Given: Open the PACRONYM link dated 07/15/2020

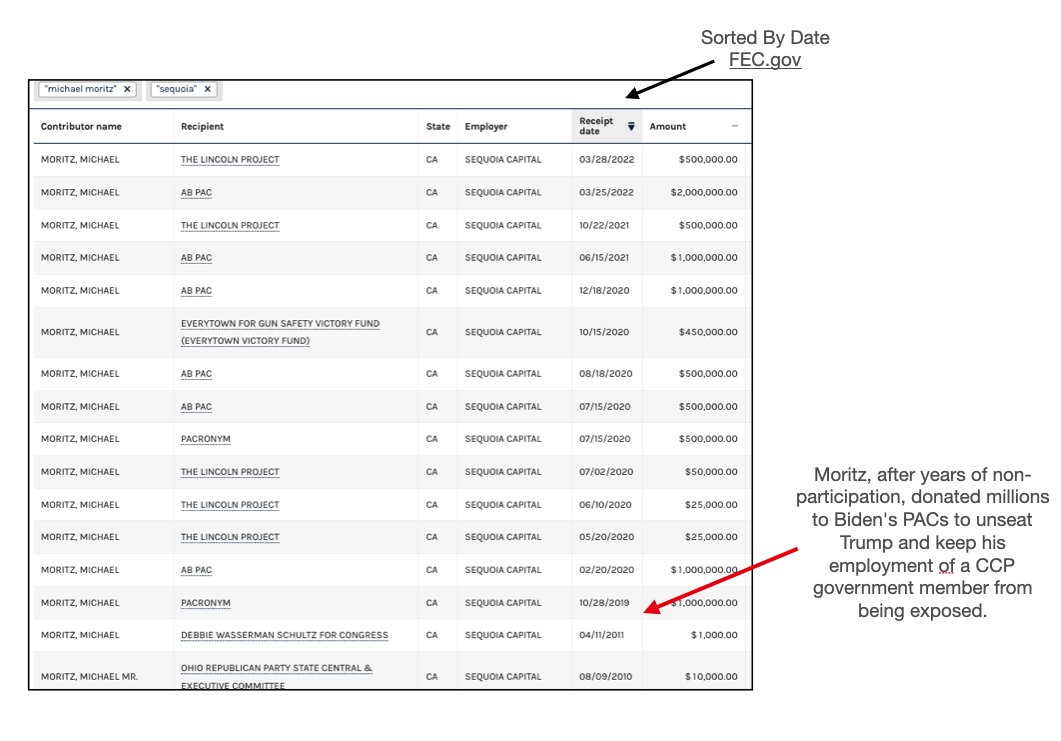Looking at the screenshot, I should pyautogui.click(x=205, y=439).
